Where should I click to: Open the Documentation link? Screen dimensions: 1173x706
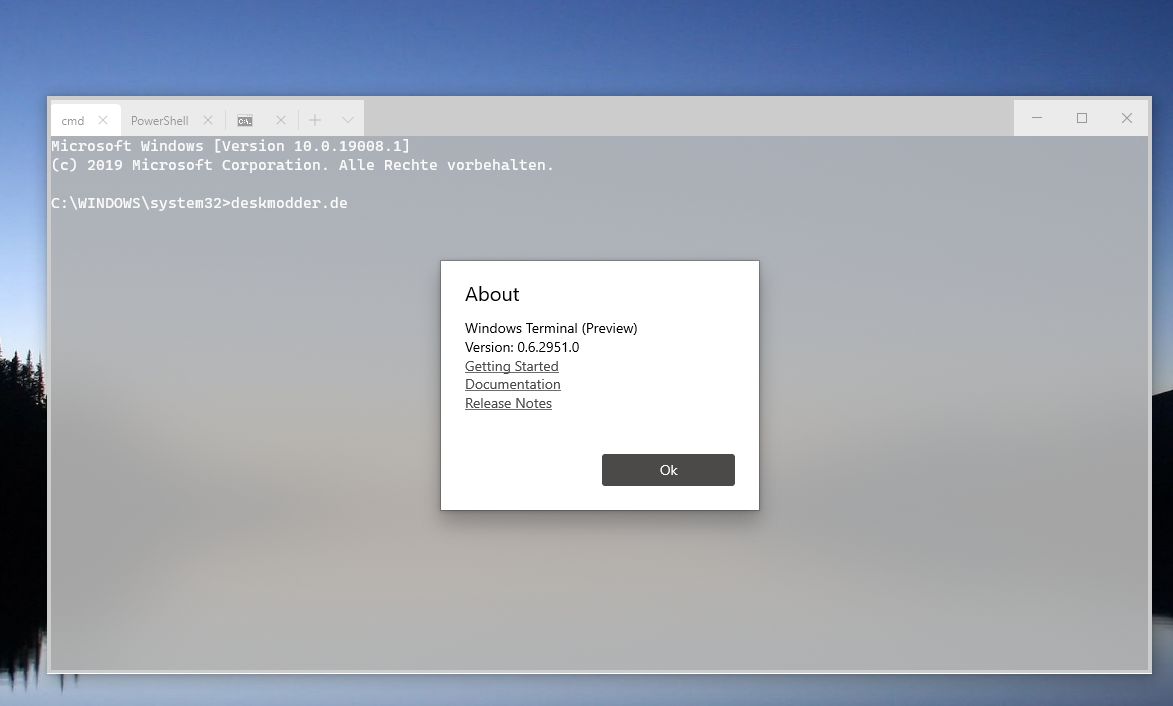[x=512, y=384]
